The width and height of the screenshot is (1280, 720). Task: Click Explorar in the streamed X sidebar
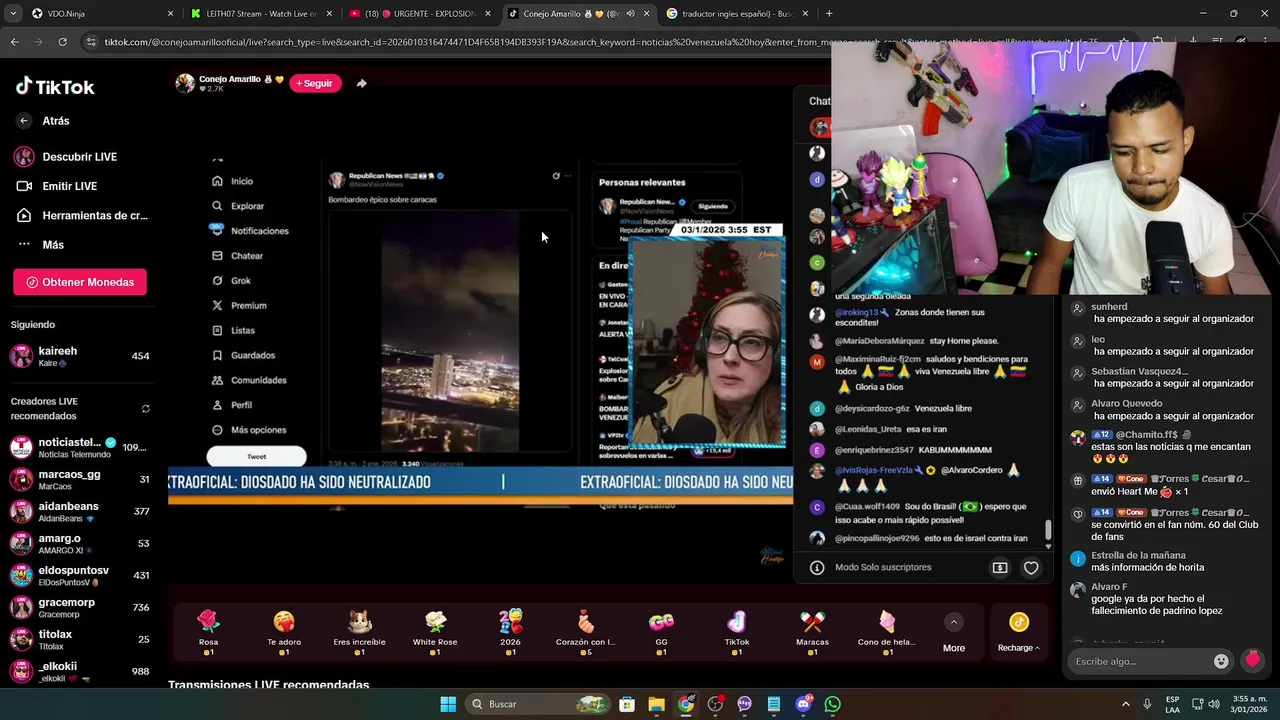239,206
